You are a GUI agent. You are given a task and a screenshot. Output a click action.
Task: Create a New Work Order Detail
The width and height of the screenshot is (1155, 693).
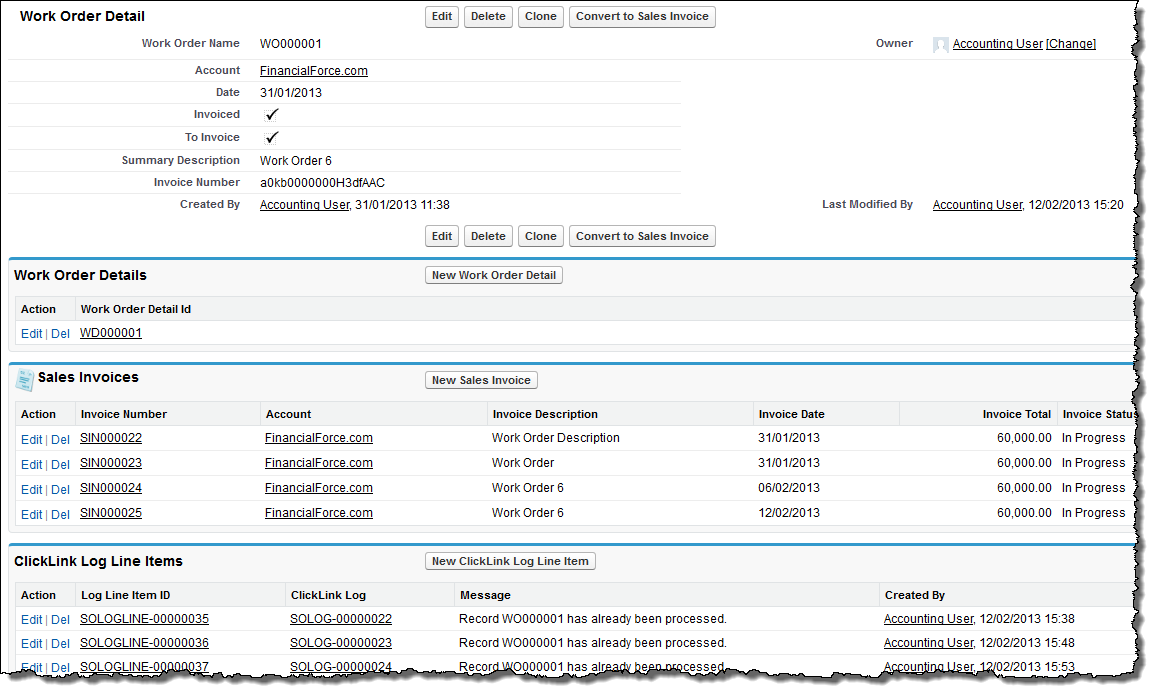tap(494, 275)
